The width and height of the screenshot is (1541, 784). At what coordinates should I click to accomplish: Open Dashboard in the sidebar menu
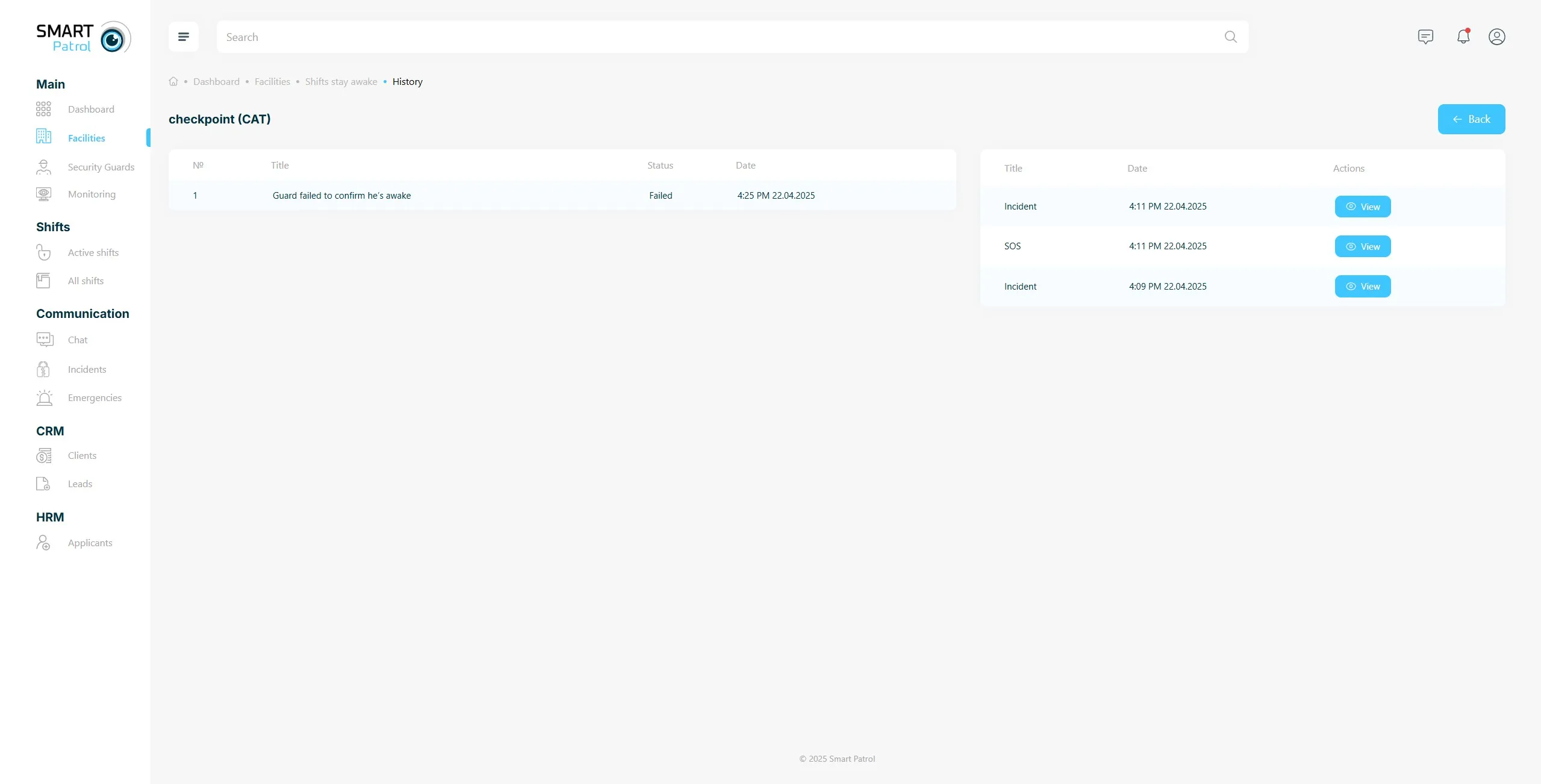click(x=91, y=109)
